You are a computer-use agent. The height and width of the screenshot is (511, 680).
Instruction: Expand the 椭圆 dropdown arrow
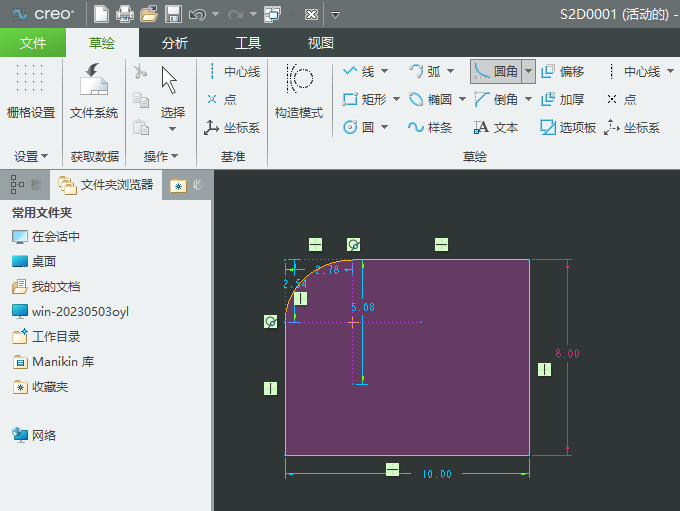click(x=462, y=99)
